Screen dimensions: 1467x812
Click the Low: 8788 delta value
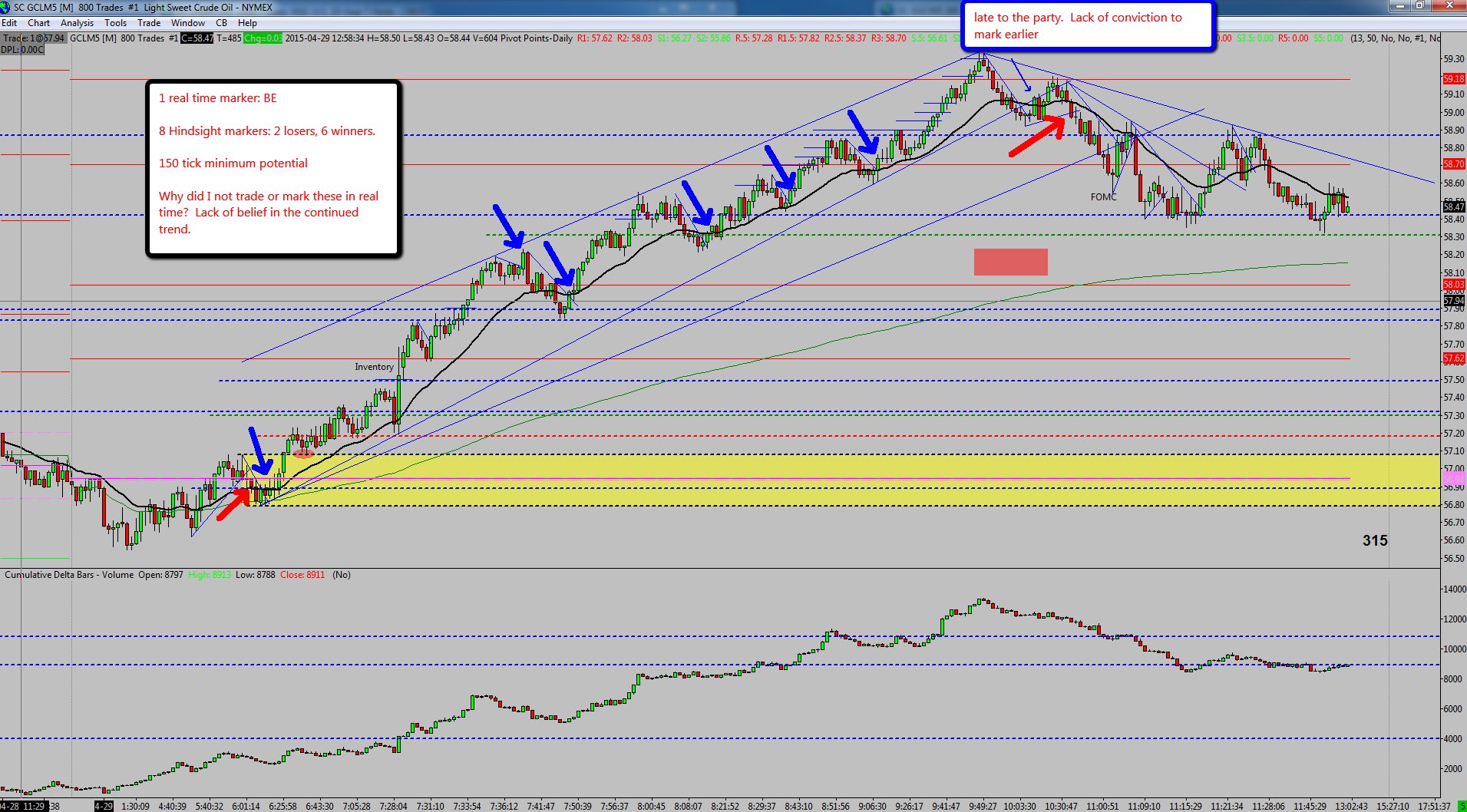click(x=255, y=575)
